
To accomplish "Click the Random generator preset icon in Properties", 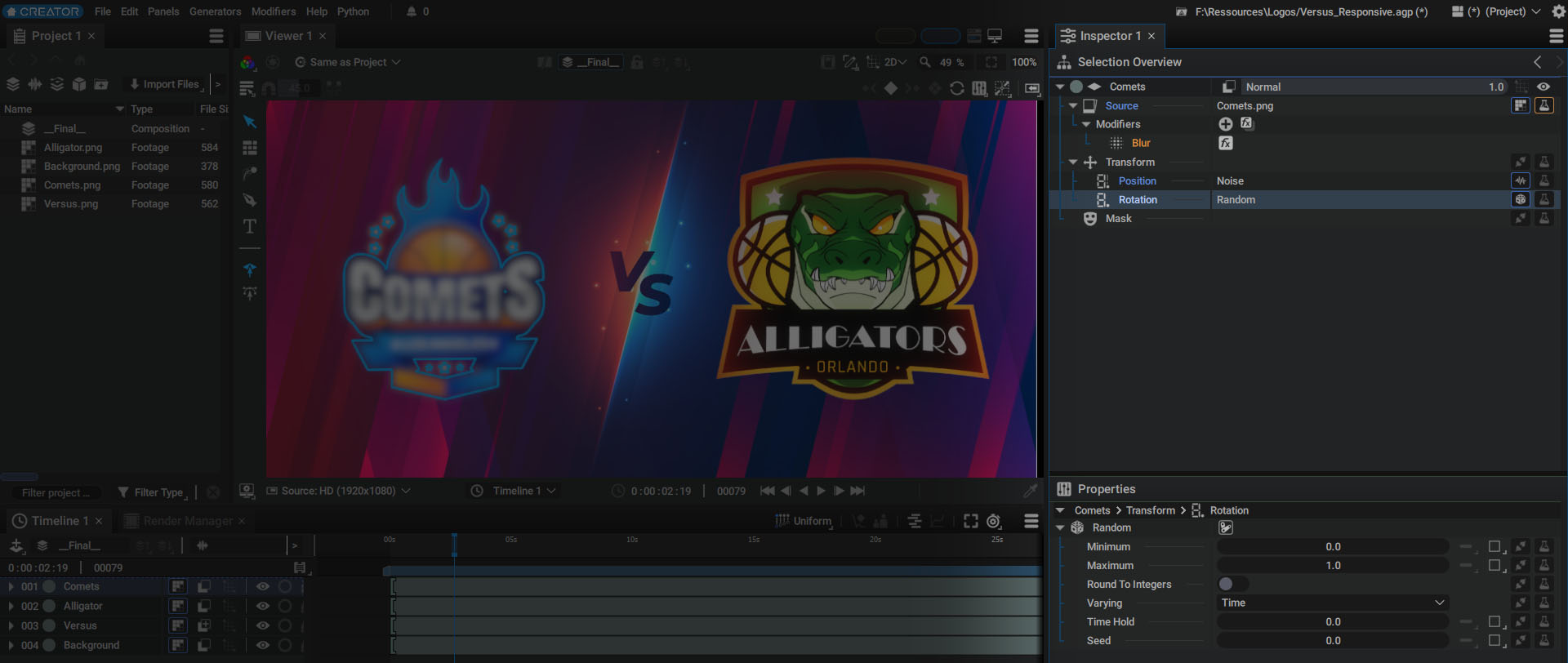I will [1226, 527].
